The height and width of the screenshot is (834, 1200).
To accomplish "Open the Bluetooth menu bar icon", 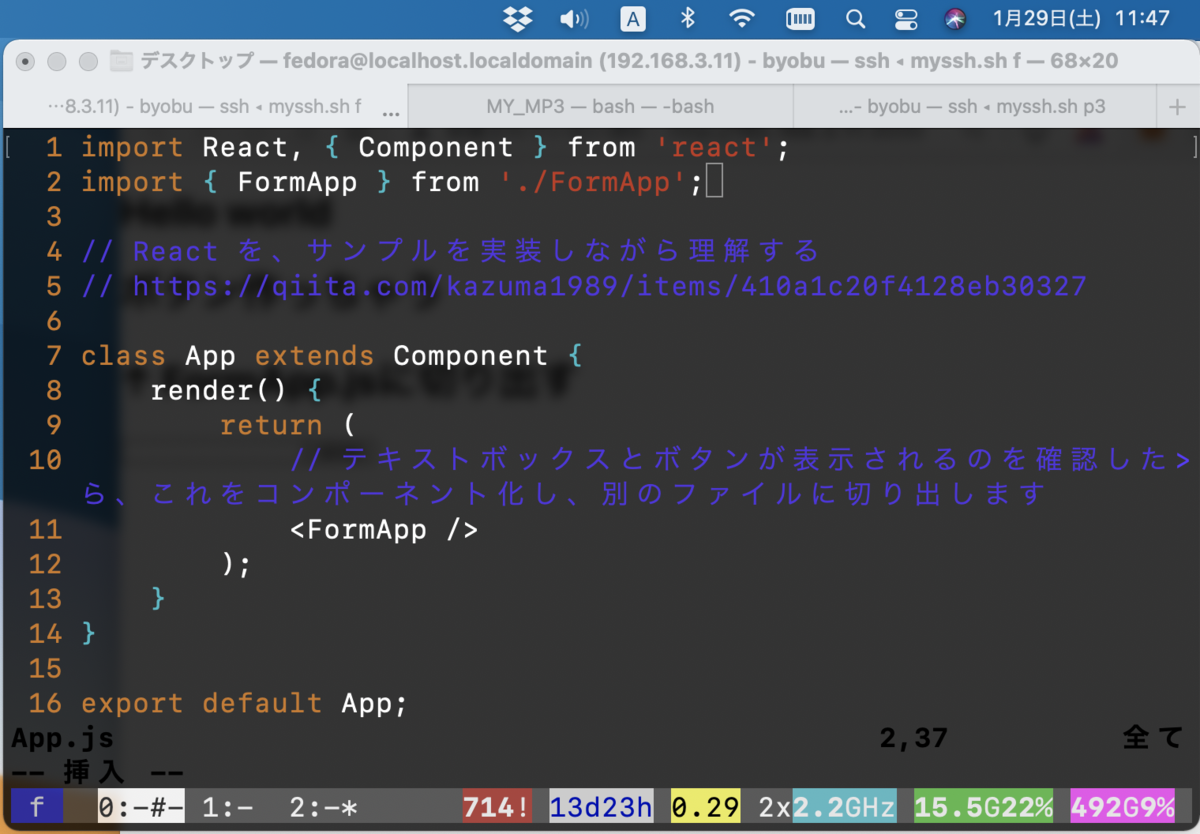I will pyautogui.click(x=688, y=18).
